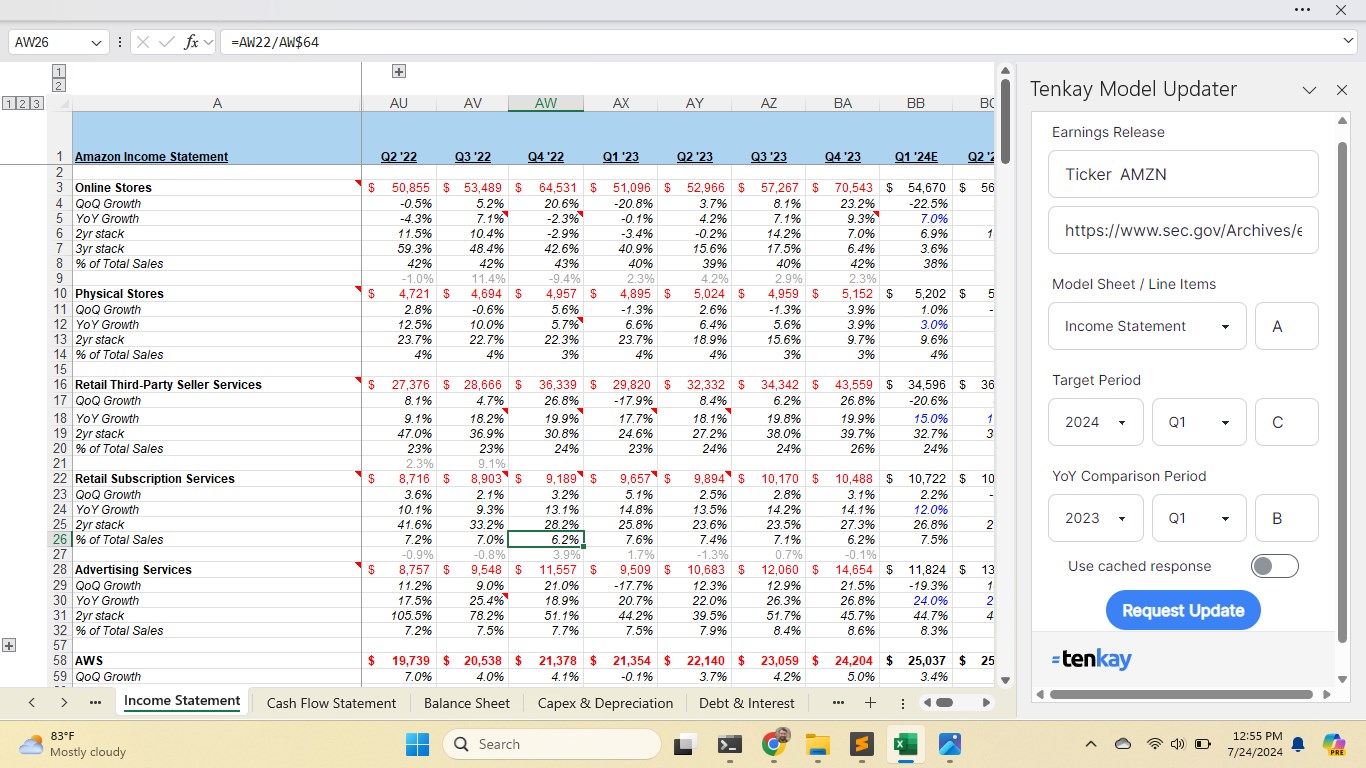Confirm the formula with the checkmark icon
1366x768 pixels.
point(166,42)
